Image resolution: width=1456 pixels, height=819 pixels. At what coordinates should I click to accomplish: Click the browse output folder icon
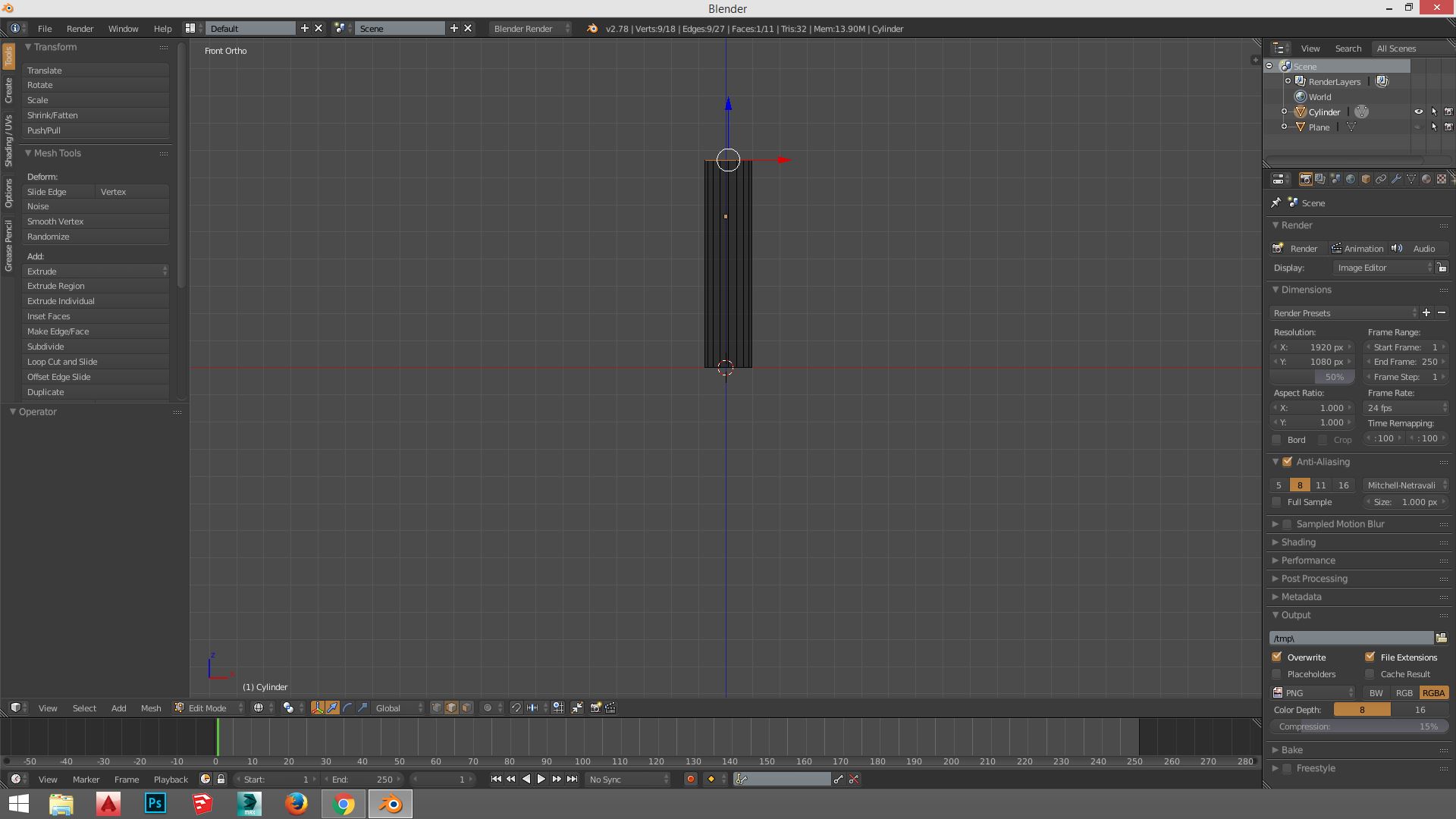click(x=1442, y=638)
